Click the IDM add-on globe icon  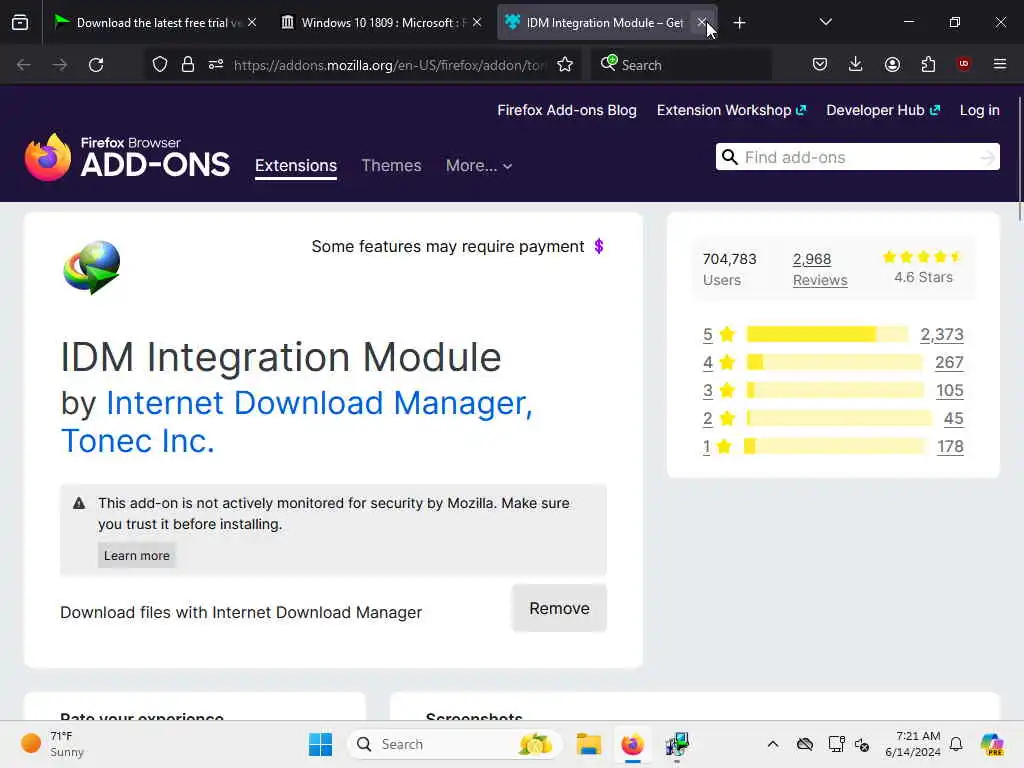(91, 267)
